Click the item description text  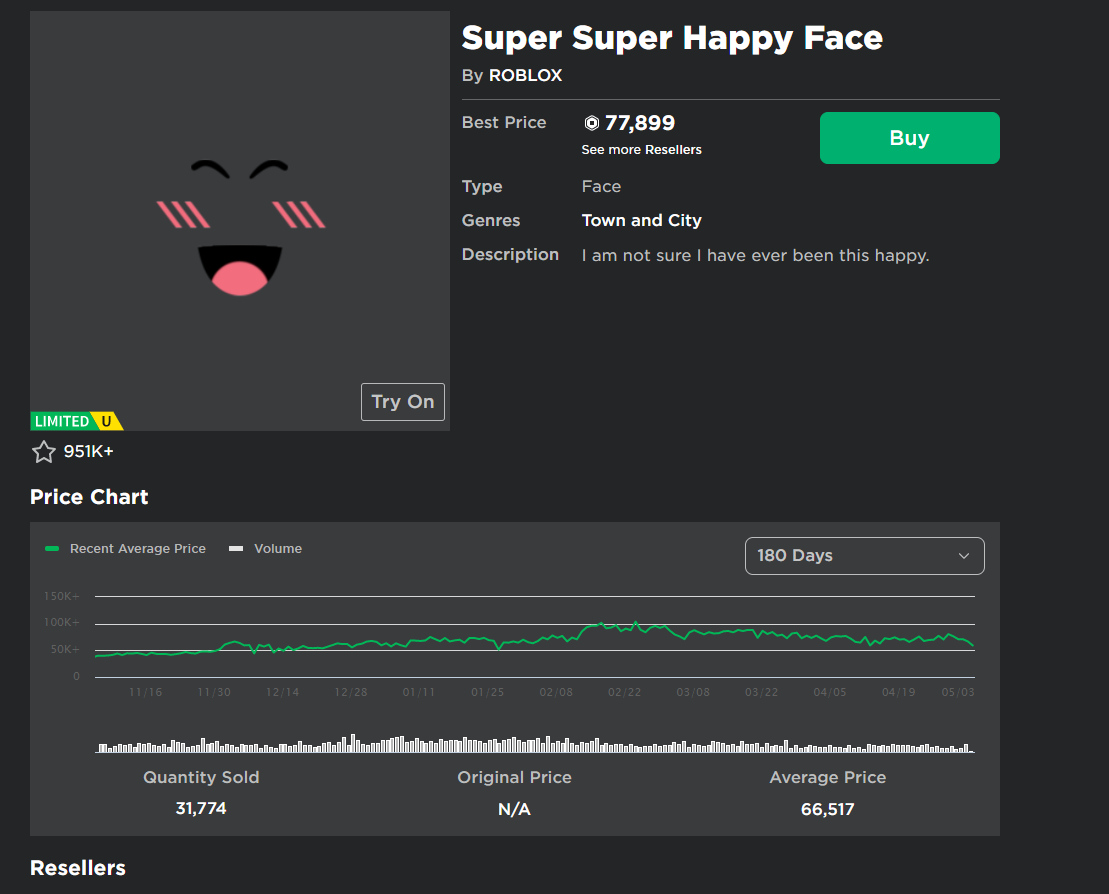point(755,255)
